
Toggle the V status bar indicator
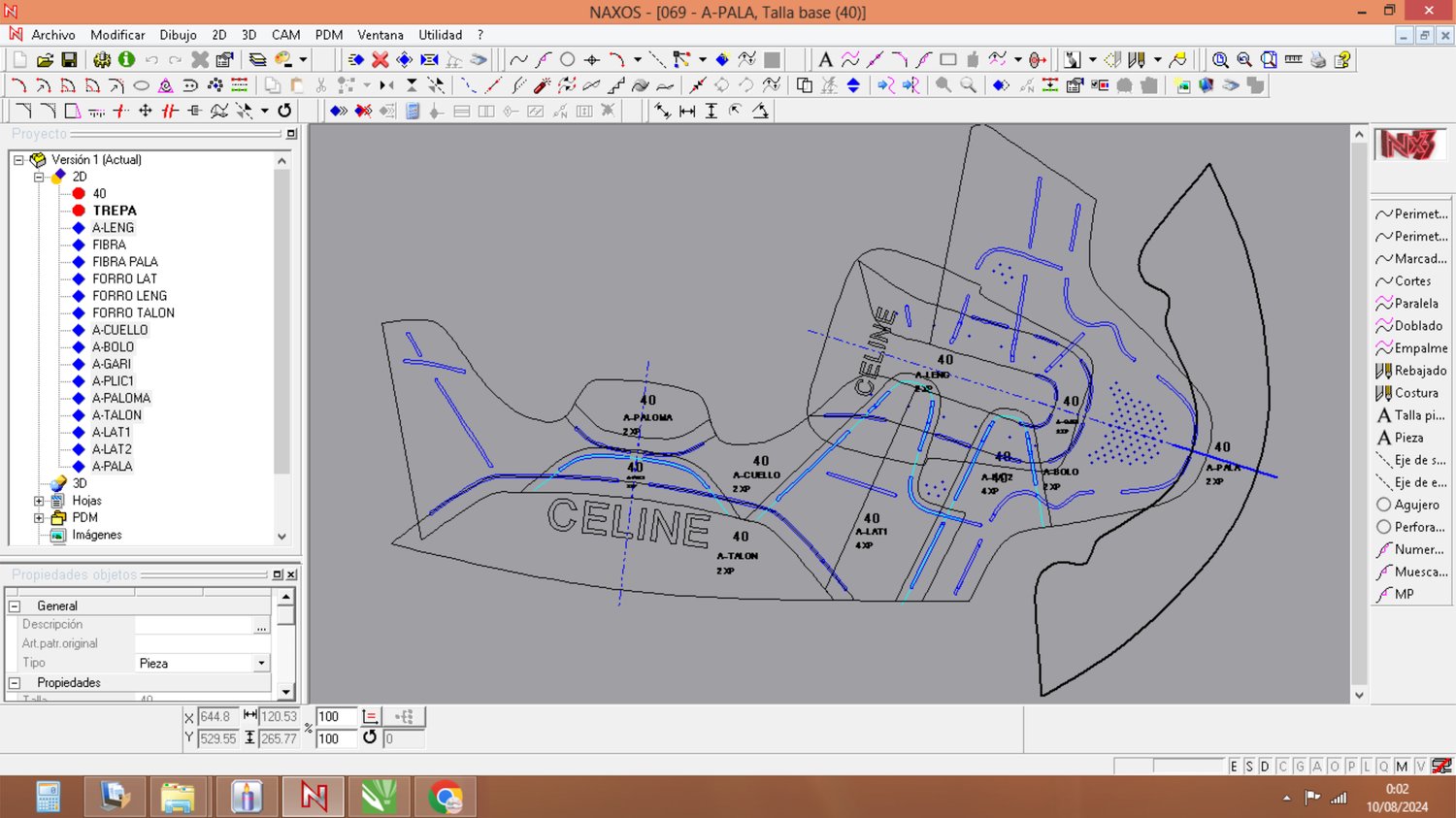1420,767
